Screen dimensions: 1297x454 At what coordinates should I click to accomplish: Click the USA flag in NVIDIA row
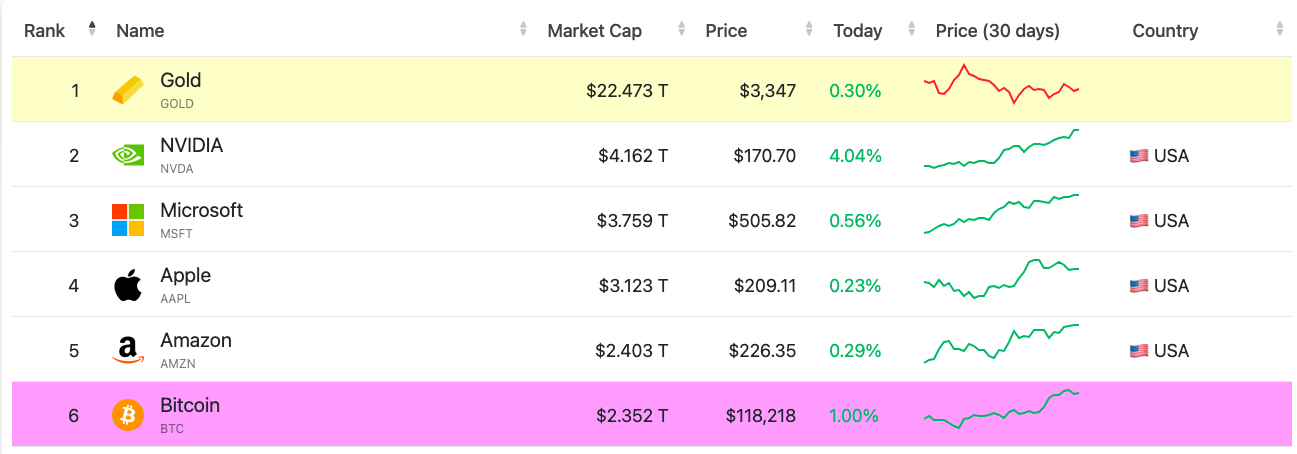(x=1138, y=156)
